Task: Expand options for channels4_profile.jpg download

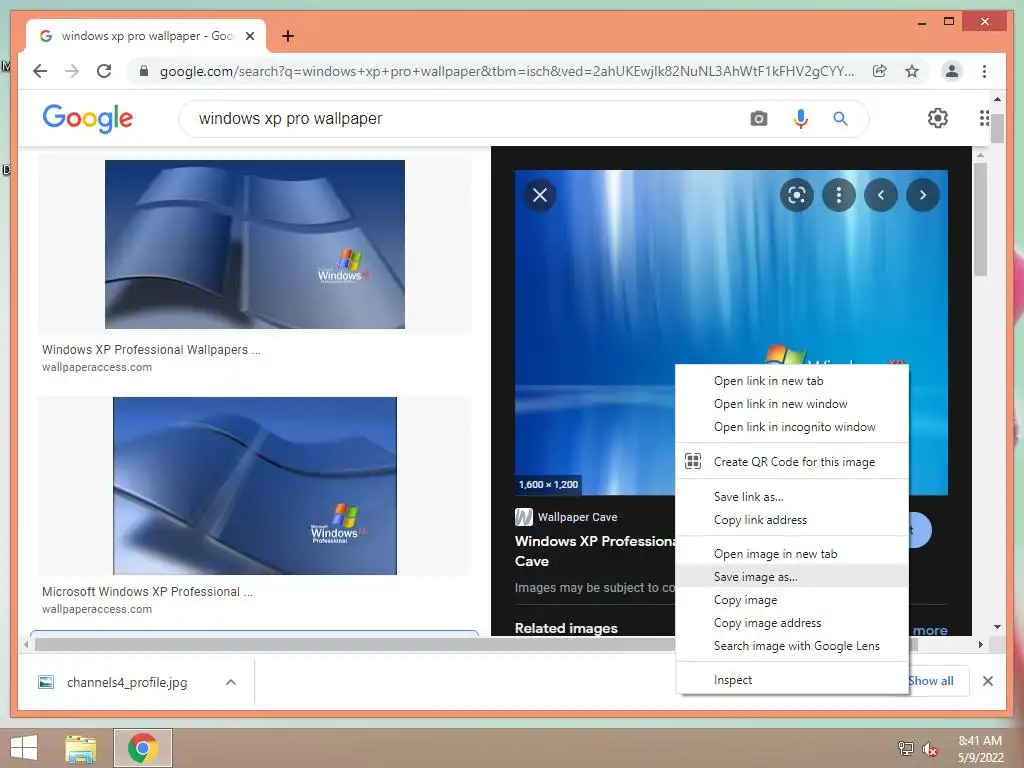Action: (x=231, y=682)
